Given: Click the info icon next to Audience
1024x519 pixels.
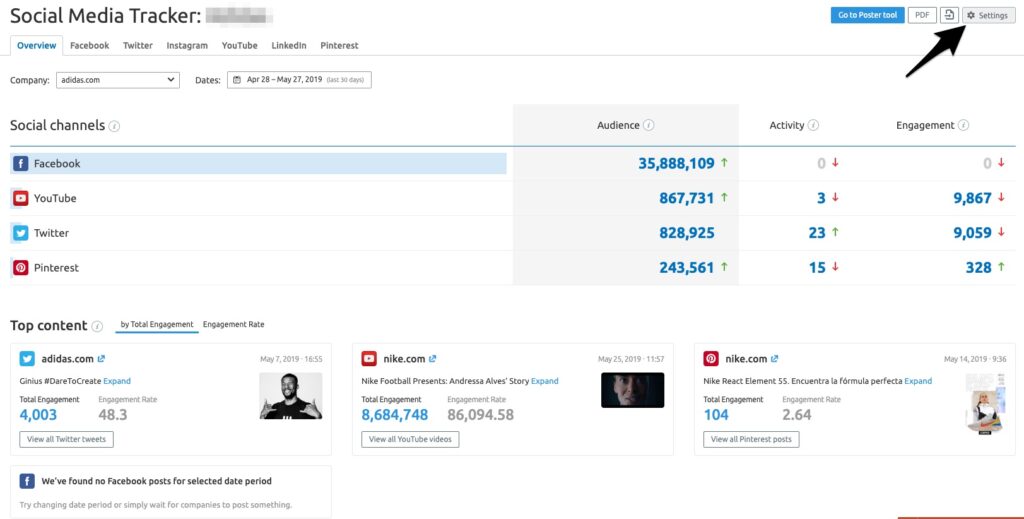Looking at the screenshot, I should point(649,125).
